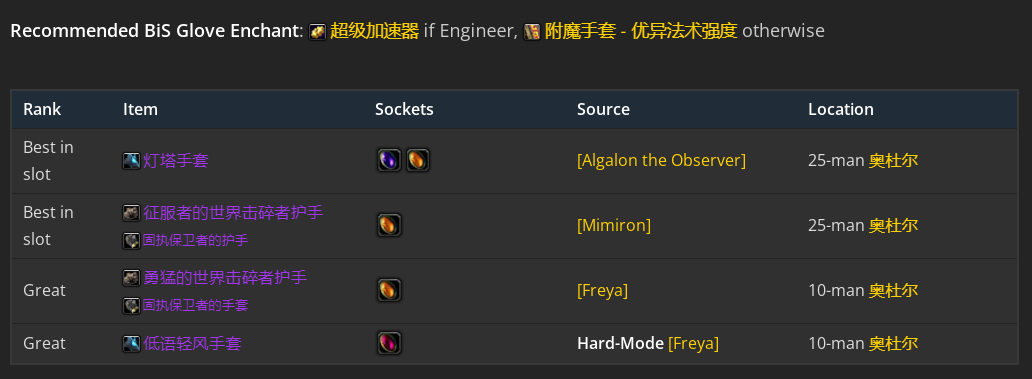1032x379 pixels.
Task: Click the orange gem socket in Mimiron row
Action: (x=389, y=225)
